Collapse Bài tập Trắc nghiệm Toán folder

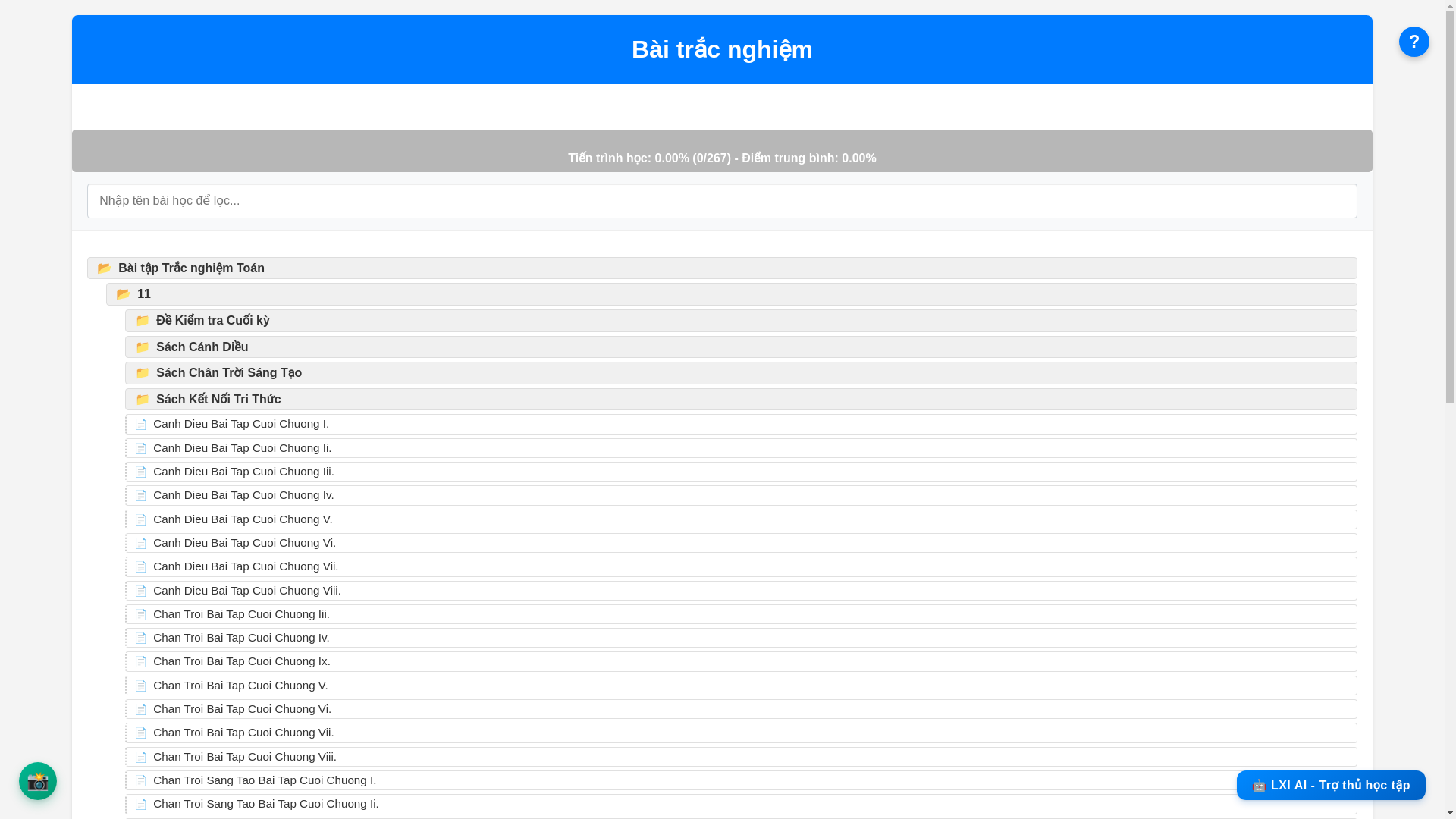click(722, 268)
